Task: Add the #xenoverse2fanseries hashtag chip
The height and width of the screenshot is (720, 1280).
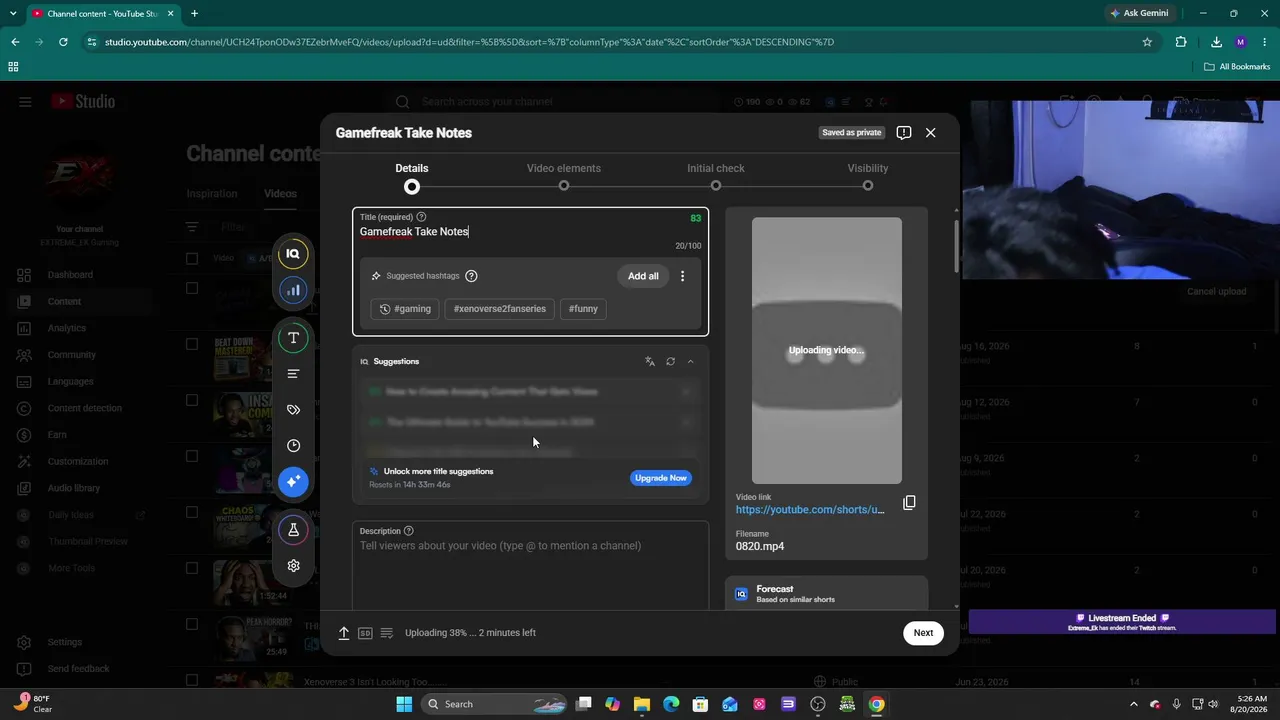Action: (x=500, y=309)
